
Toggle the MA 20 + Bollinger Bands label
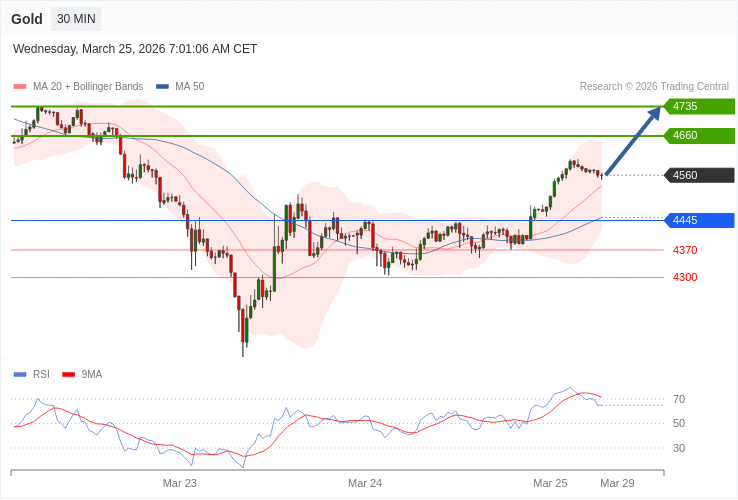(x=88, y=87)
